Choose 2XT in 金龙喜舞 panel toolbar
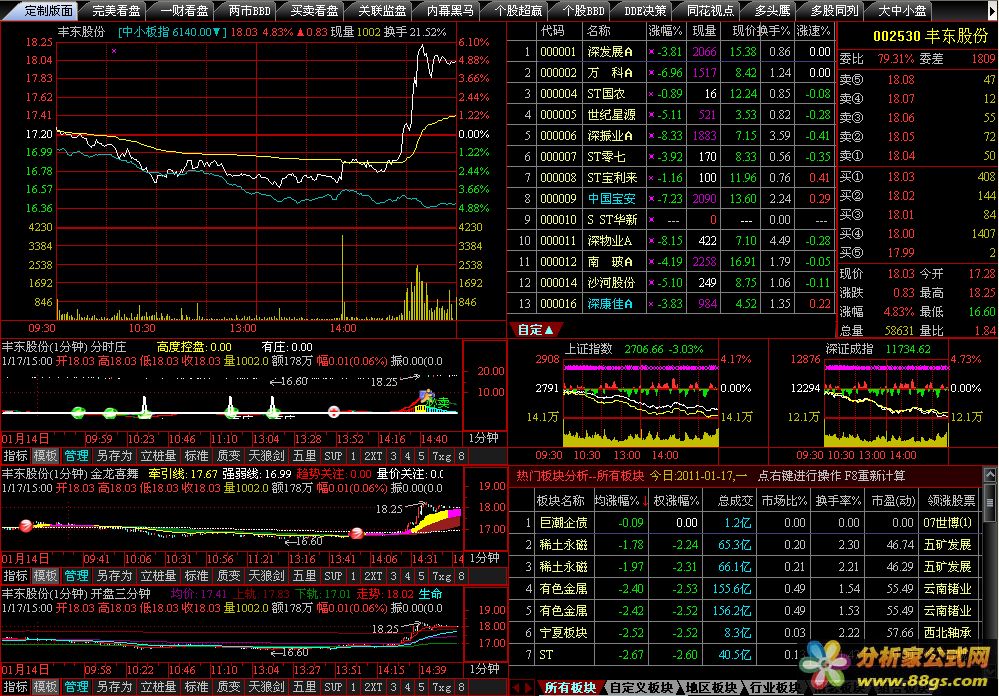Screen dimensions: 999x696 point(373,576)
